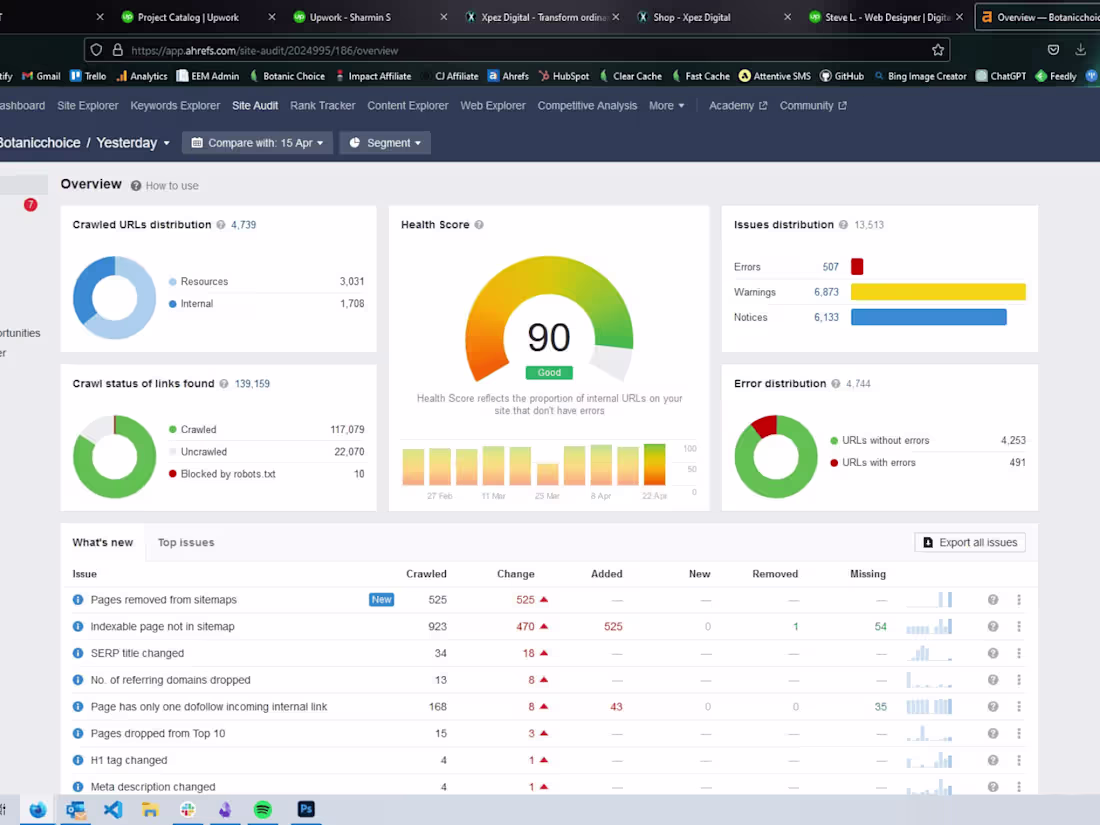Click help icon next to Issues distribution
The height and width of the screenshot is (825, 1100).
[x=843, y=225]
